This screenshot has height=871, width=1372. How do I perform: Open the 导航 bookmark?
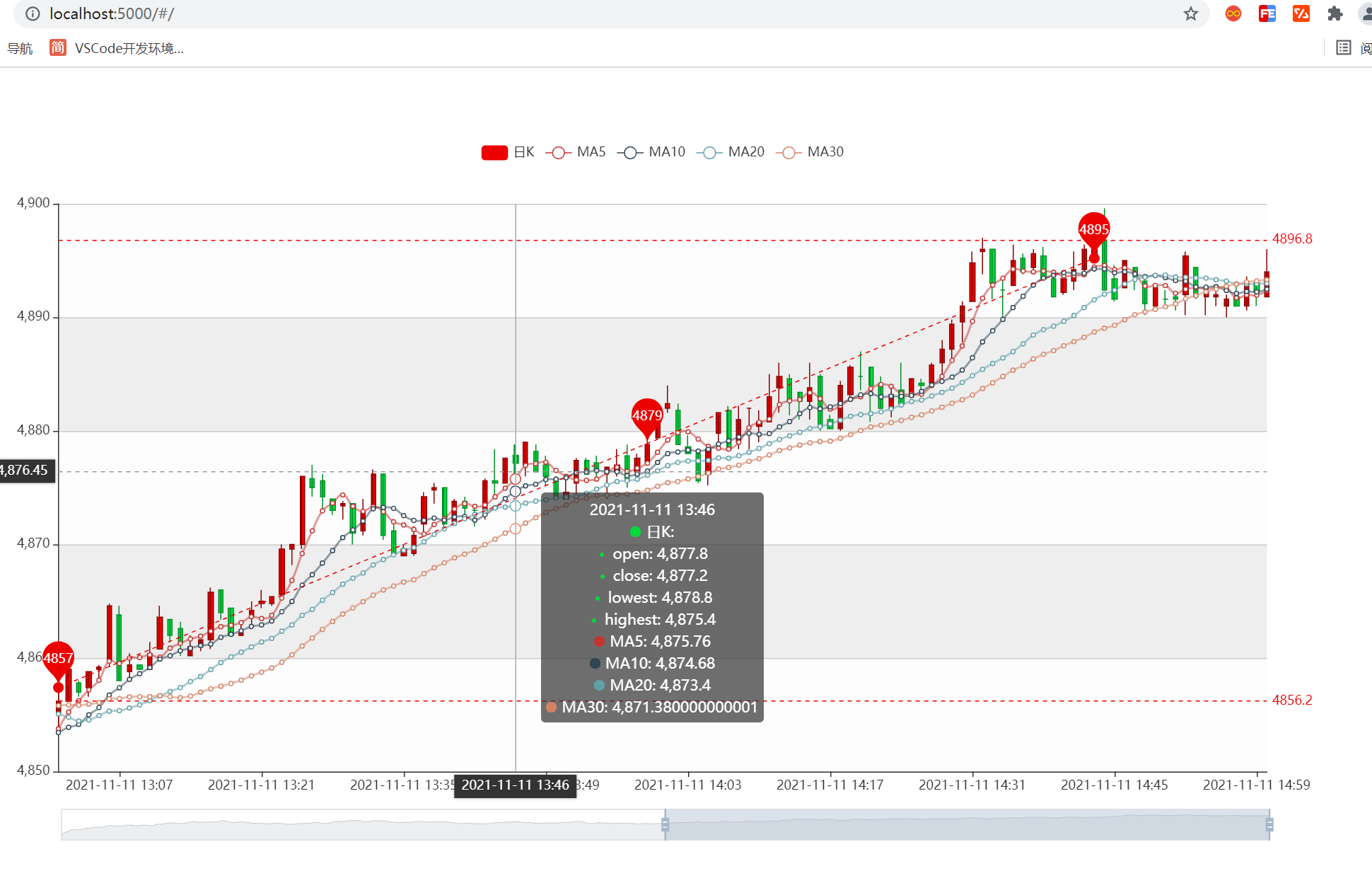point(20,48)
